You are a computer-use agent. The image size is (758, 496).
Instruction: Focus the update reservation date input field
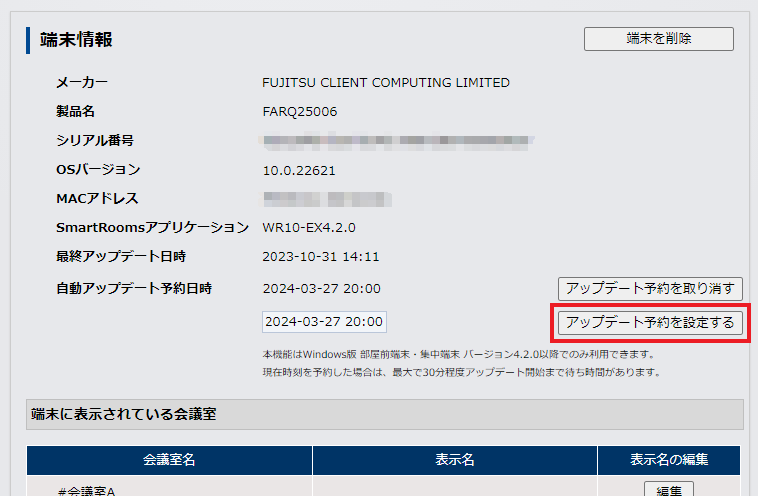pos(324,322)
